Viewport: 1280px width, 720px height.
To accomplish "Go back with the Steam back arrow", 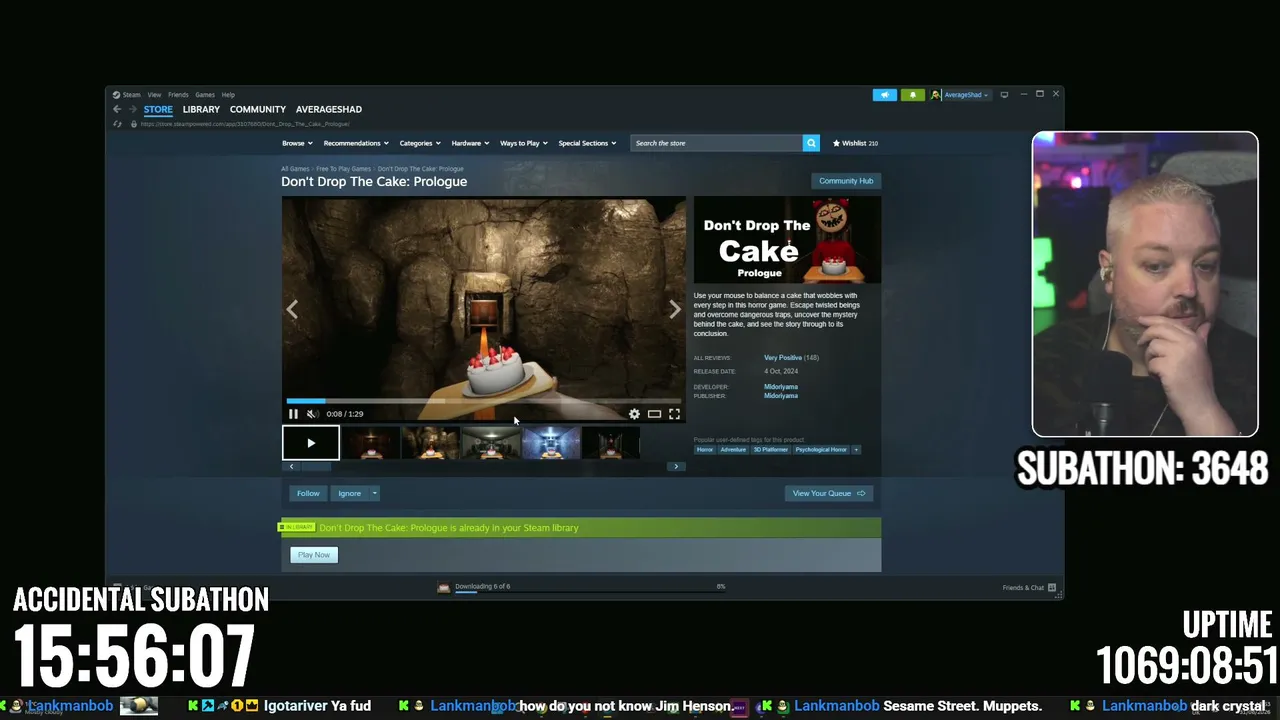I will coord(116,109).
